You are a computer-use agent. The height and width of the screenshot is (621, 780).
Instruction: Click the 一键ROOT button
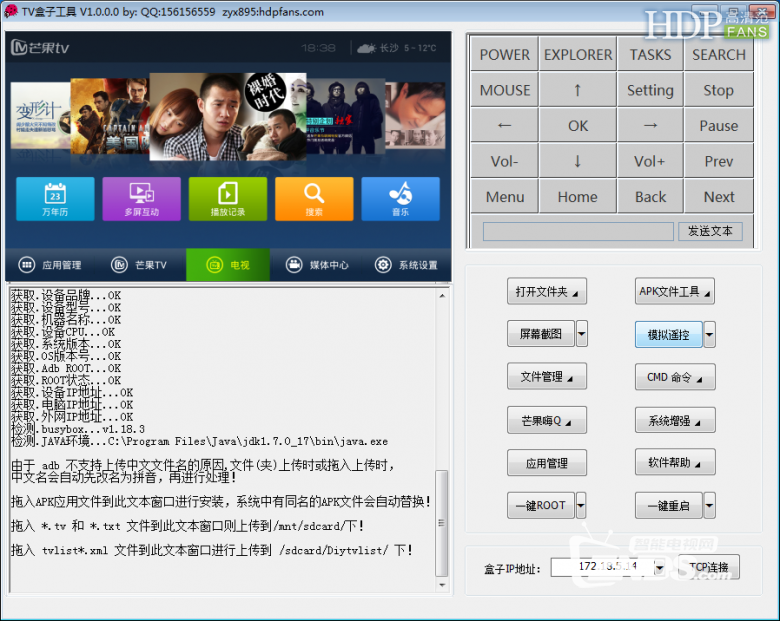(541, 506)
